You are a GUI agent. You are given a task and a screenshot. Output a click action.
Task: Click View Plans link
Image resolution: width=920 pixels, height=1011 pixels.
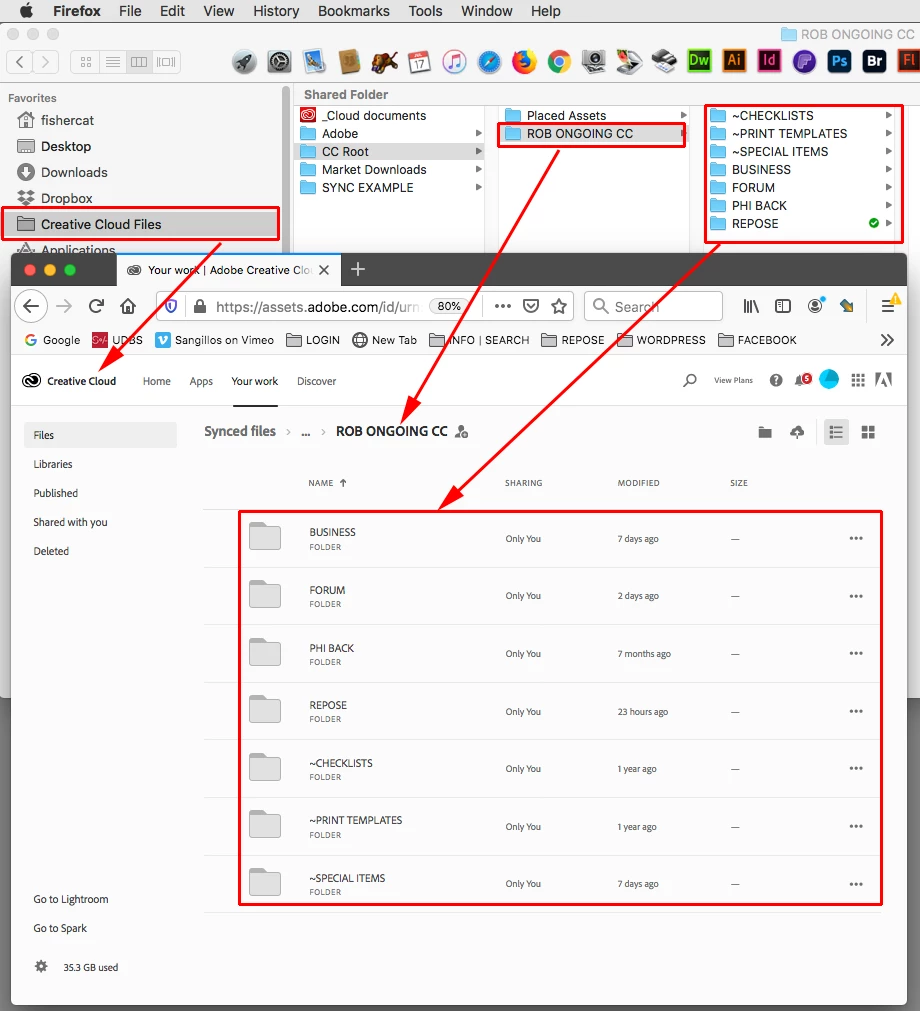coord(733,380)
